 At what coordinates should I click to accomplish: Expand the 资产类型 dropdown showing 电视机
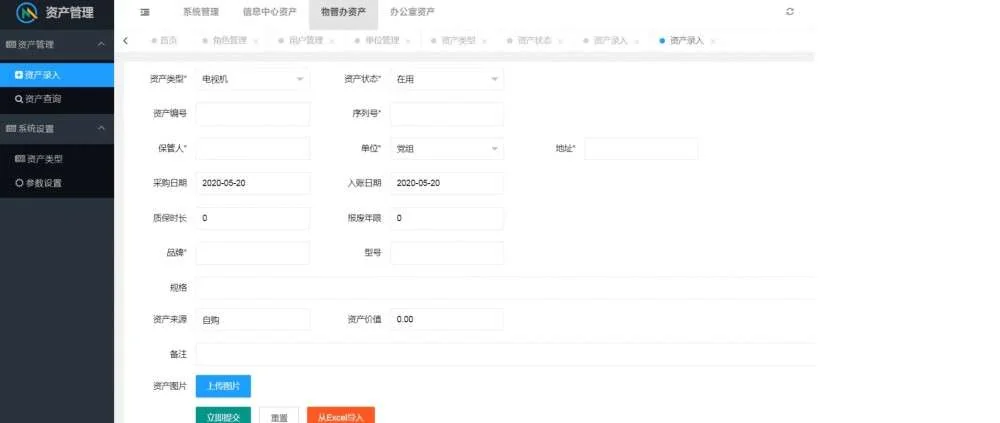pyautogui.click(x=252, y=79)
